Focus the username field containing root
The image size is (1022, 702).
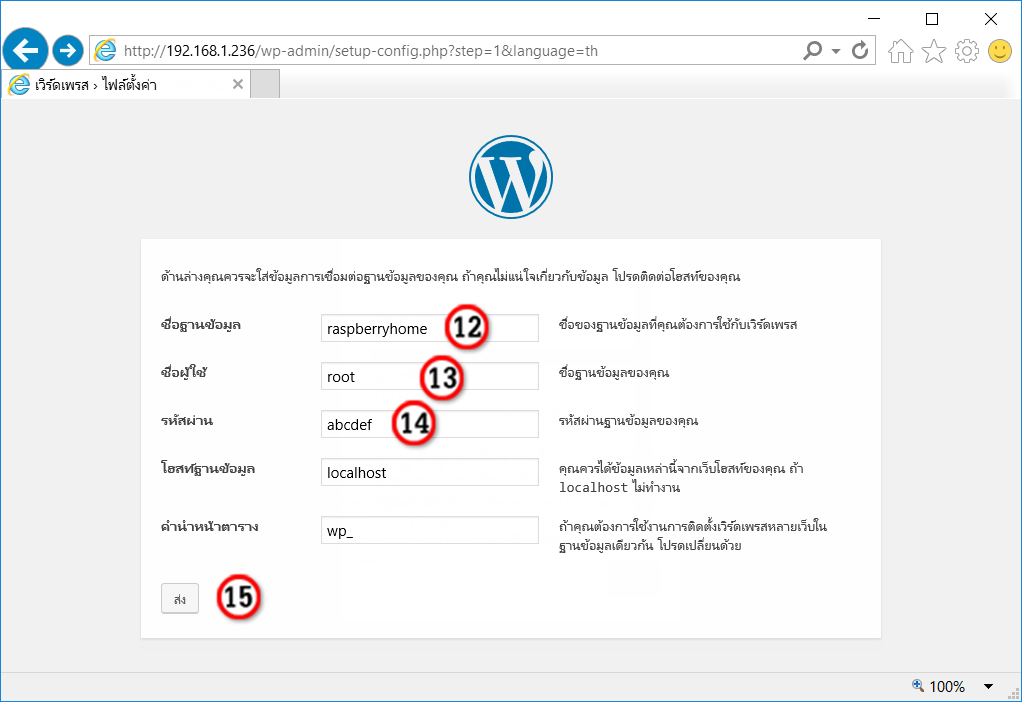[x=430, y=376]
